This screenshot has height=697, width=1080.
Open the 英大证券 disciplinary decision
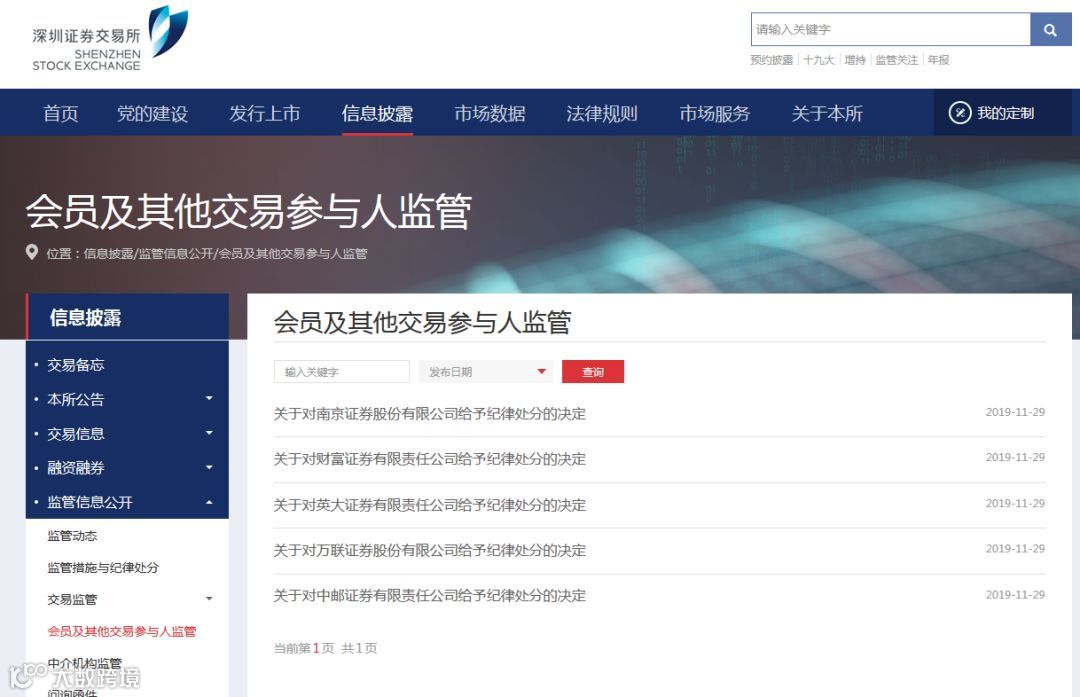coord(429,505)
